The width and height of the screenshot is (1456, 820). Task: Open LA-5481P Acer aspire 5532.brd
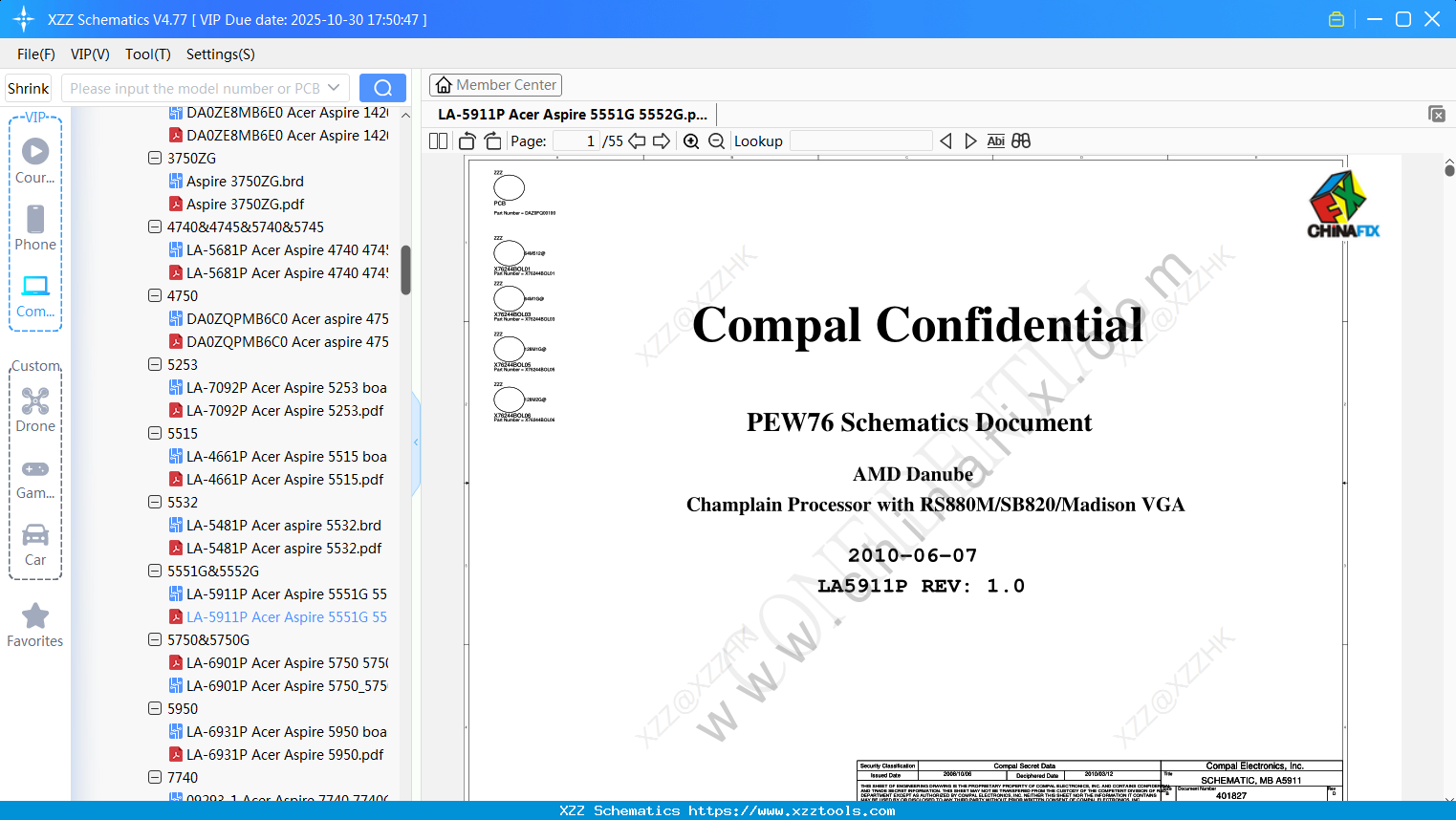(275, 525)
